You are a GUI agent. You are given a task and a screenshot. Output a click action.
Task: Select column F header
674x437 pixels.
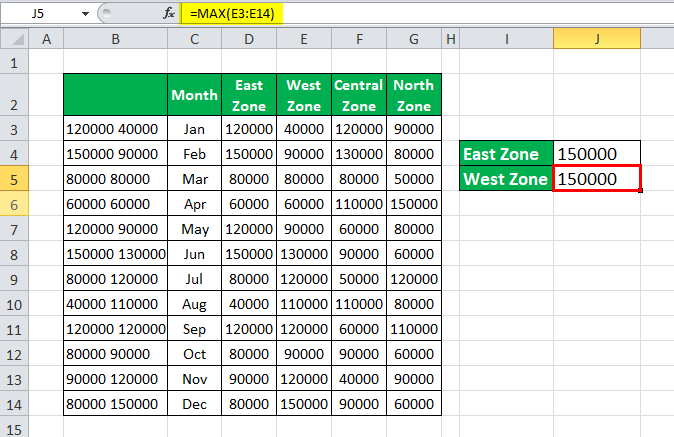coord(359,39)
